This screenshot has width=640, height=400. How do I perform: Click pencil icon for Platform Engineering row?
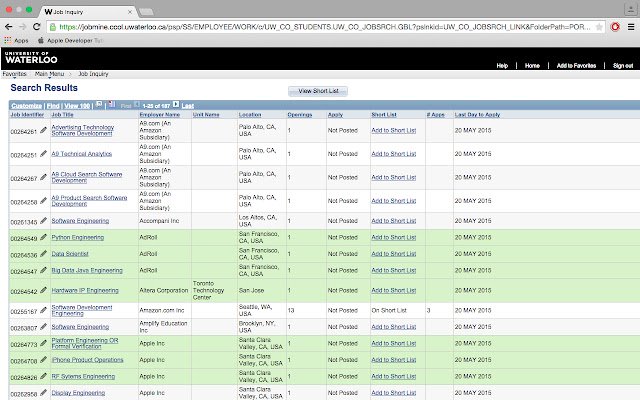pos(43,343)
